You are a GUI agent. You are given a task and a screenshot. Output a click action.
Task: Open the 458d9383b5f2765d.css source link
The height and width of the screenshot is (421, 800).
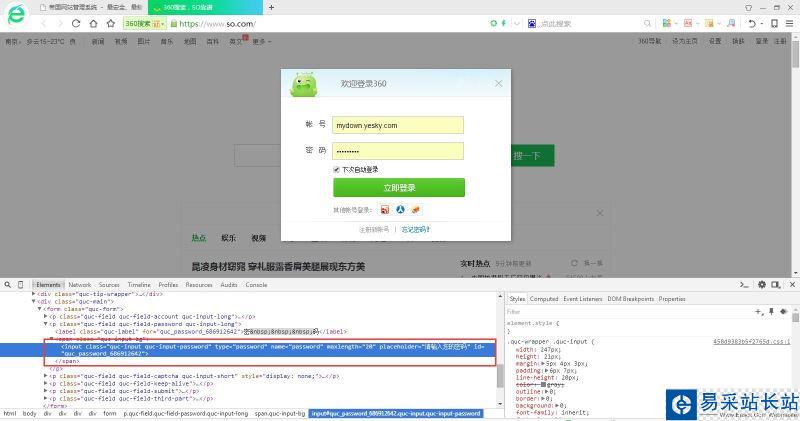752,341
